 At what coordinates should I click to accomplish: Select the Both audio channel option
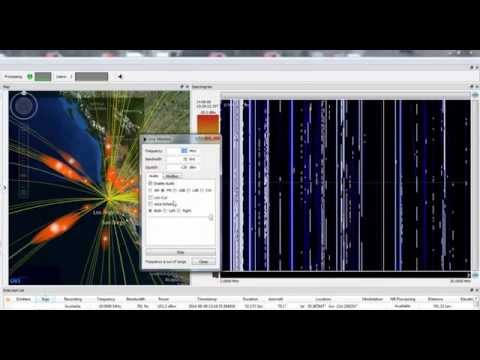[150, 211]
